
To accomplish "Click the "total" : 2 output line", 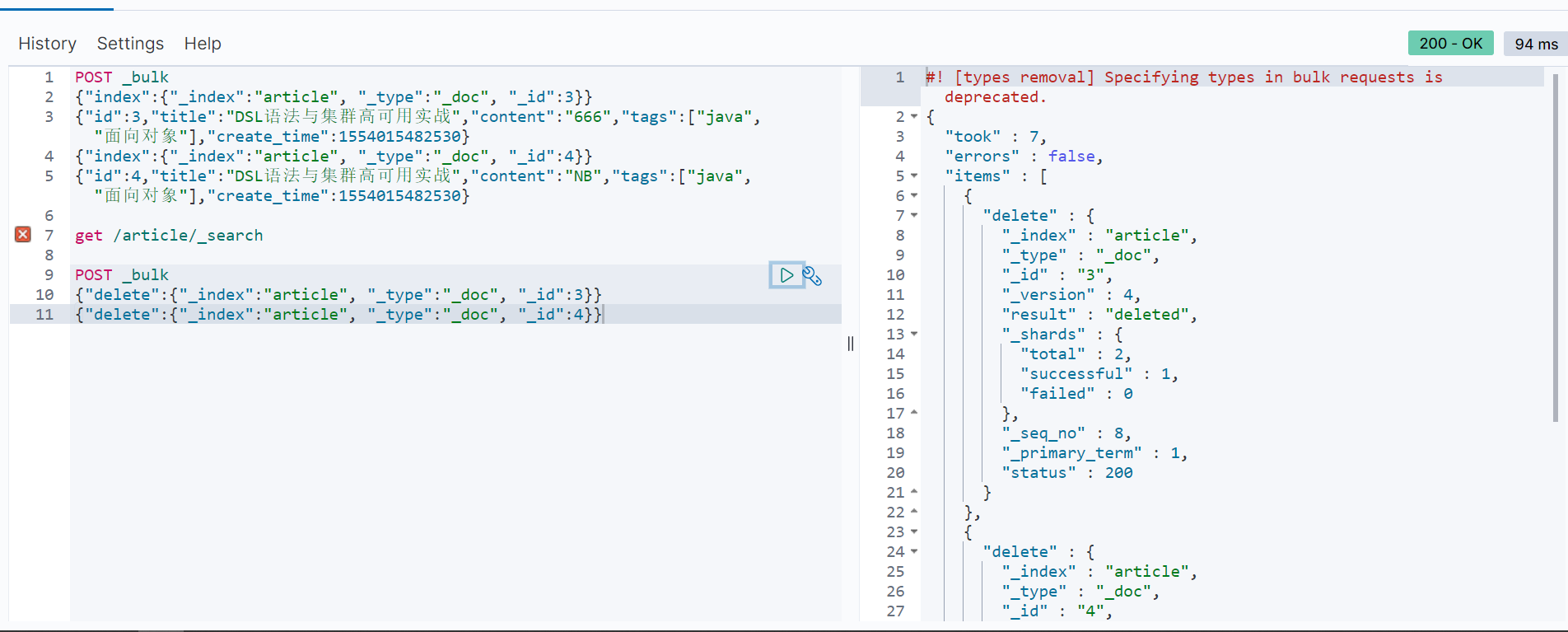I will click(1076, 354).
